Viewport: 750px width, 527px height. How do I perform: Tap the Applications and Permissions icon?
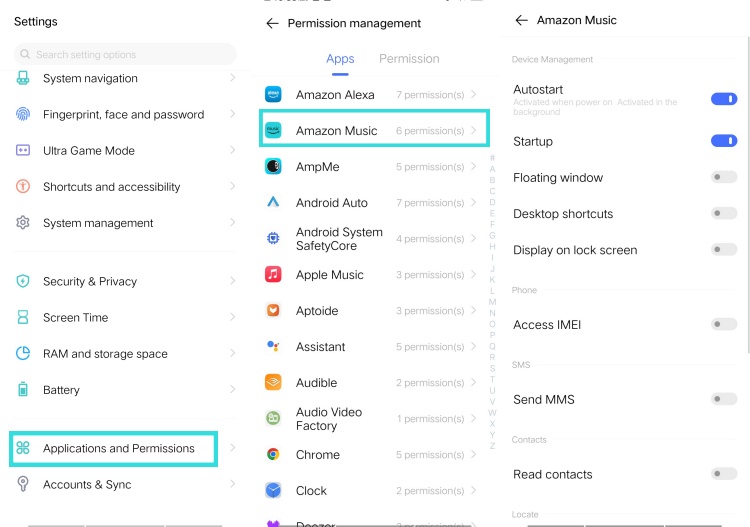[23, 448]
